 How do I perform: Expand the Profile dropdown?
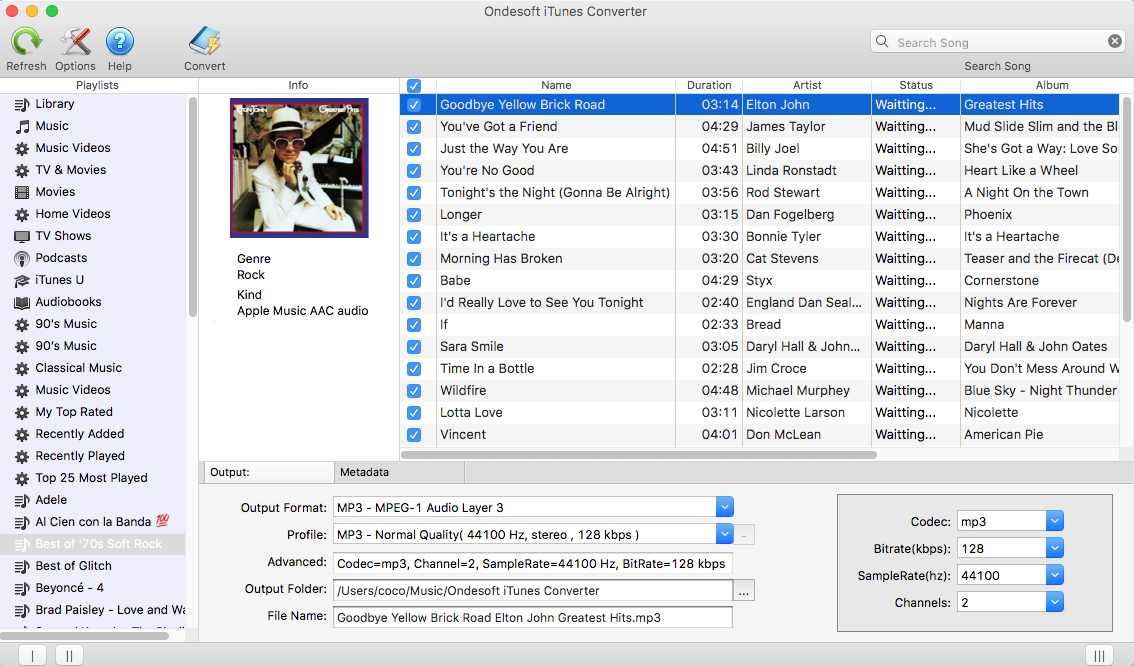(725, 534)
